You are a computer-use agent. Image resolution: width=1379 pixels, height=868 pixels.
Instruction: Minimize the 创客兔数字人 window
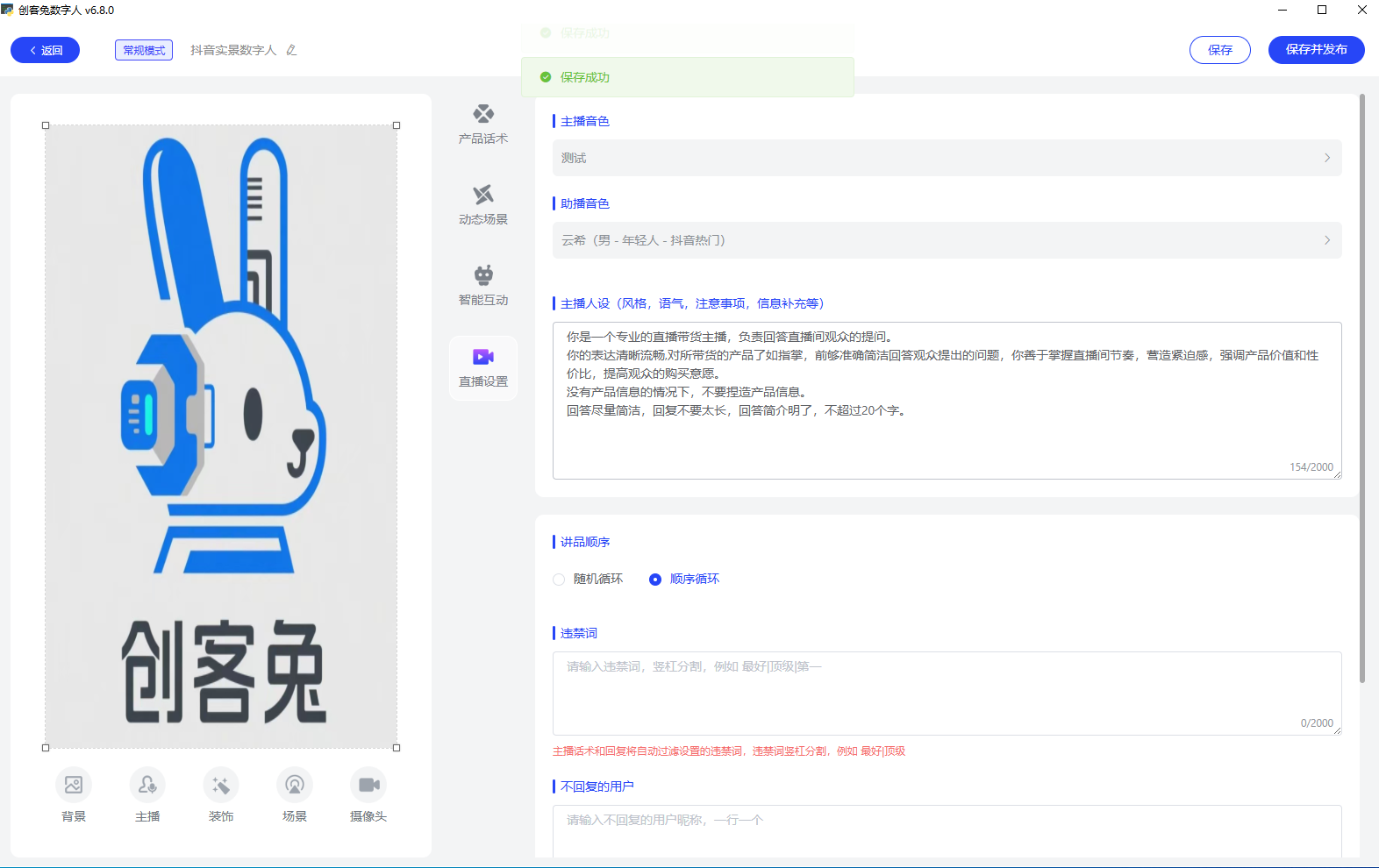point(1283,11)
